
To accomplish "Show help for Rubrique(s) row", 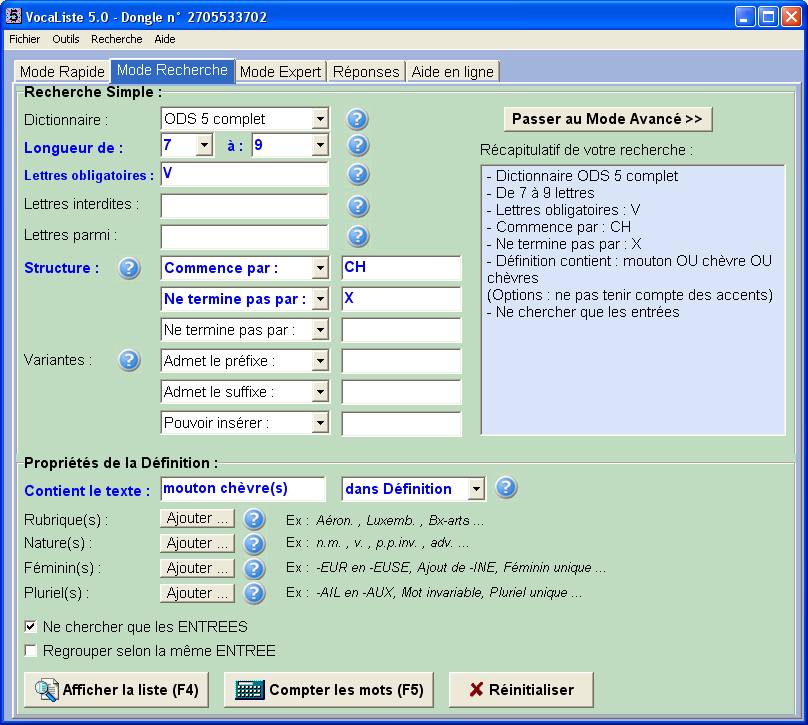I will tap(254, 519).
